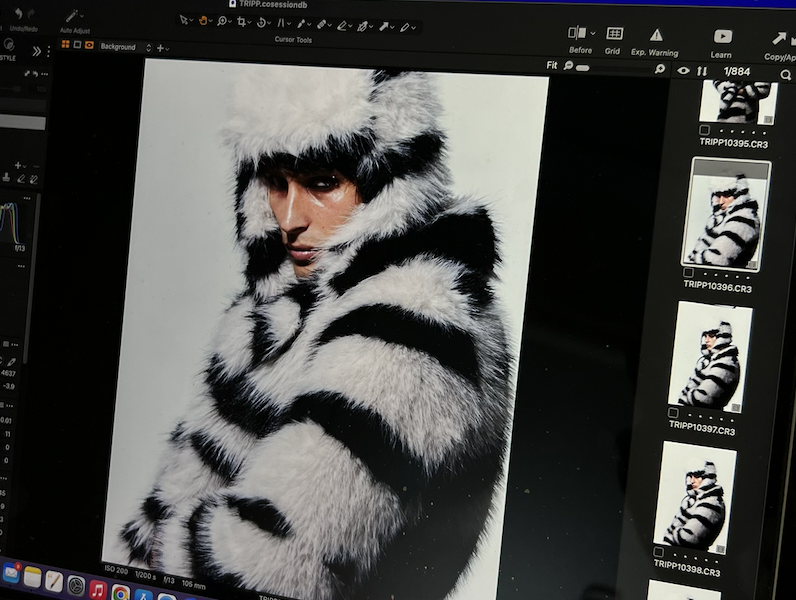The height and width of the screenshot is (600, 796).
Task: Open the pointer tool variants arrow
Action: (x=192, y=21)
